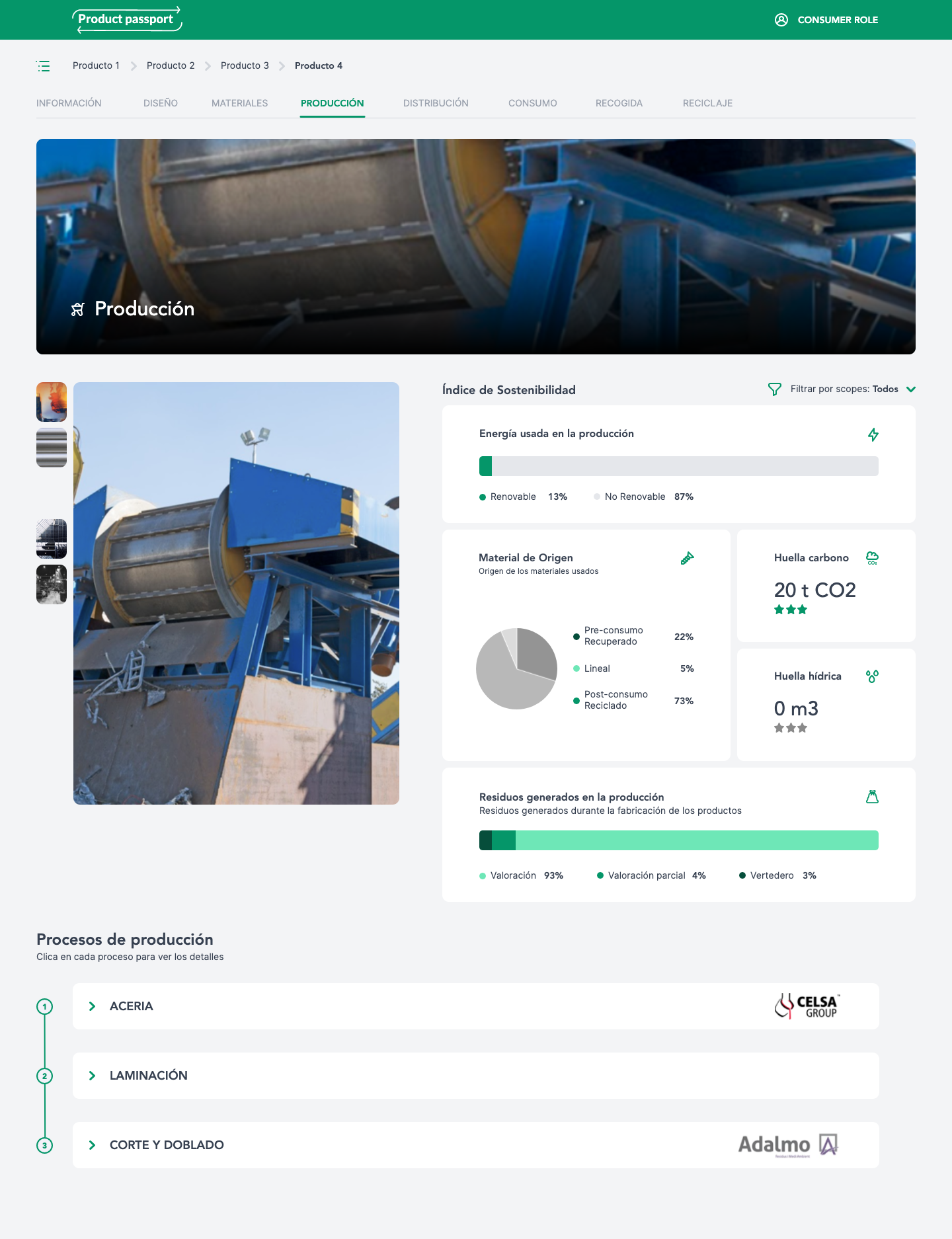This screenshot has width=952, height=1239.
Task: Click green stars rating under Huella carbono
Action: click(x=791, y=610)
